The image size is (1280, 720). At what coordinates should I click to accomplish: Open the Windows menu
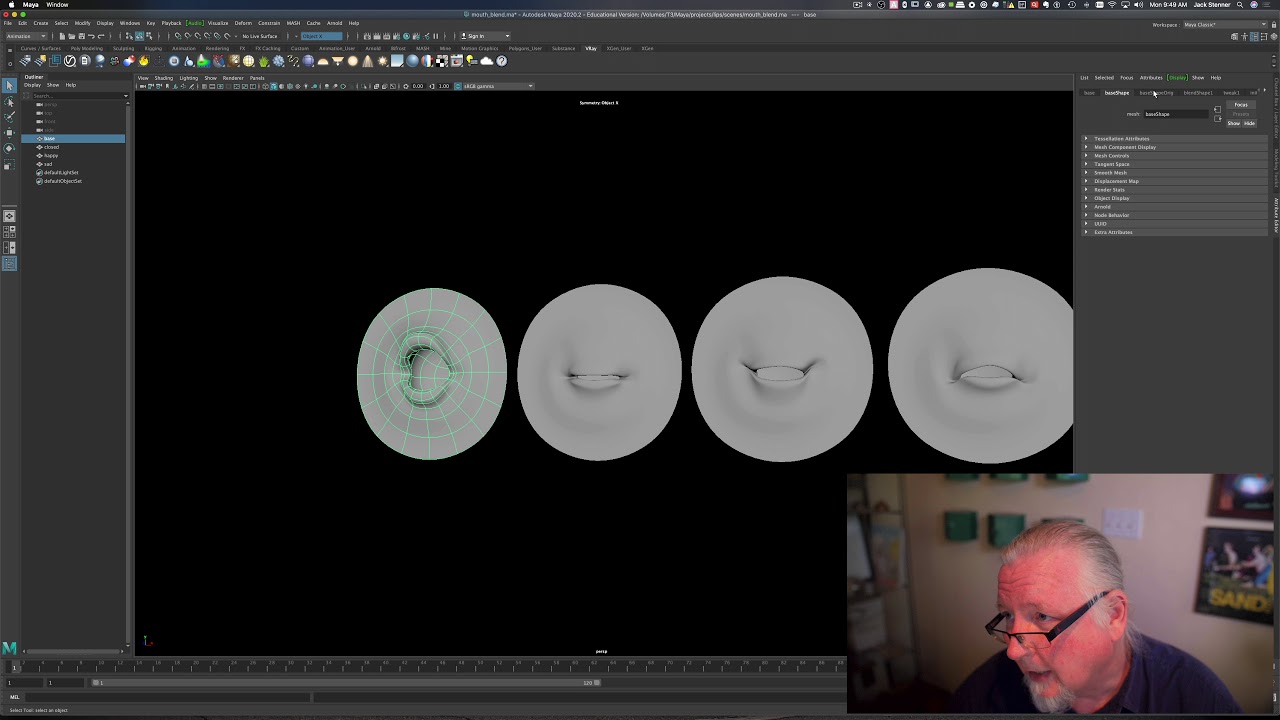[x=130, y=23]
